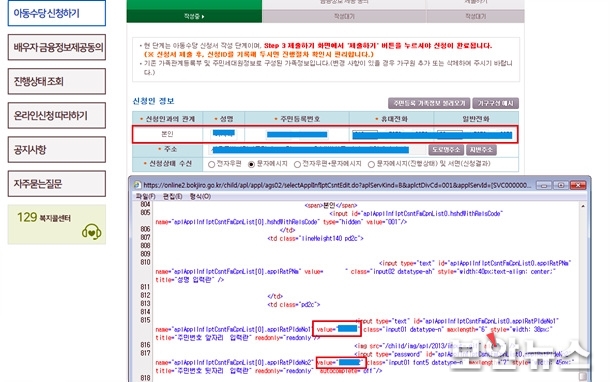Go to 진행상태 조회 page
This screenshot has height=382, width=610.
(x=57, y=81)
